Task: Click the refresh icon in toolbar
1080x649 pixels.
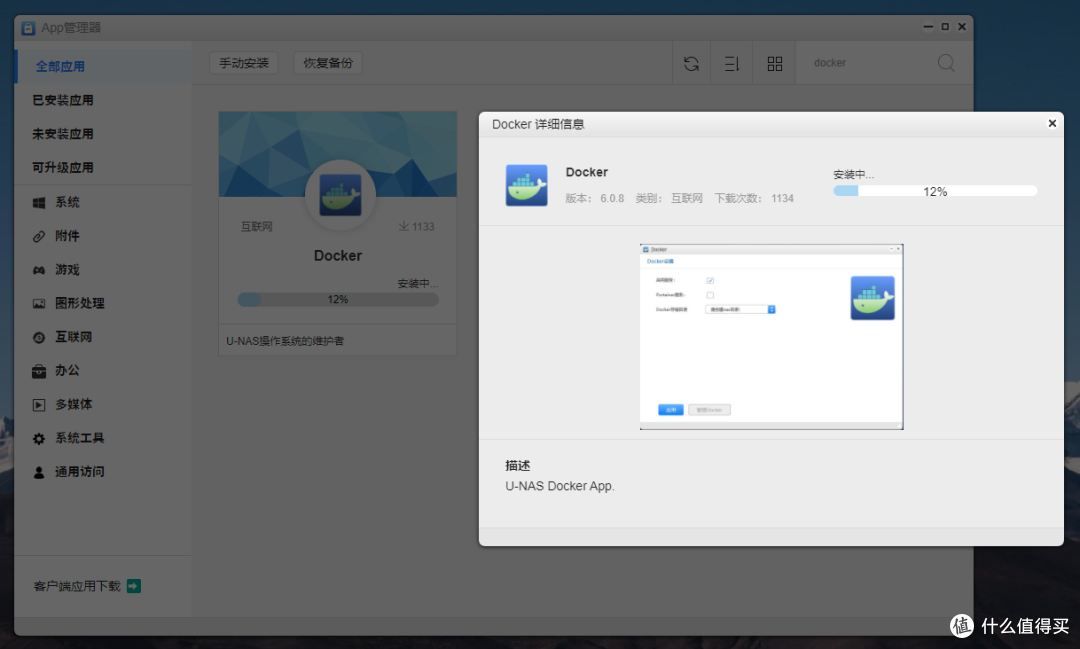Action: [x=691, y=64]
